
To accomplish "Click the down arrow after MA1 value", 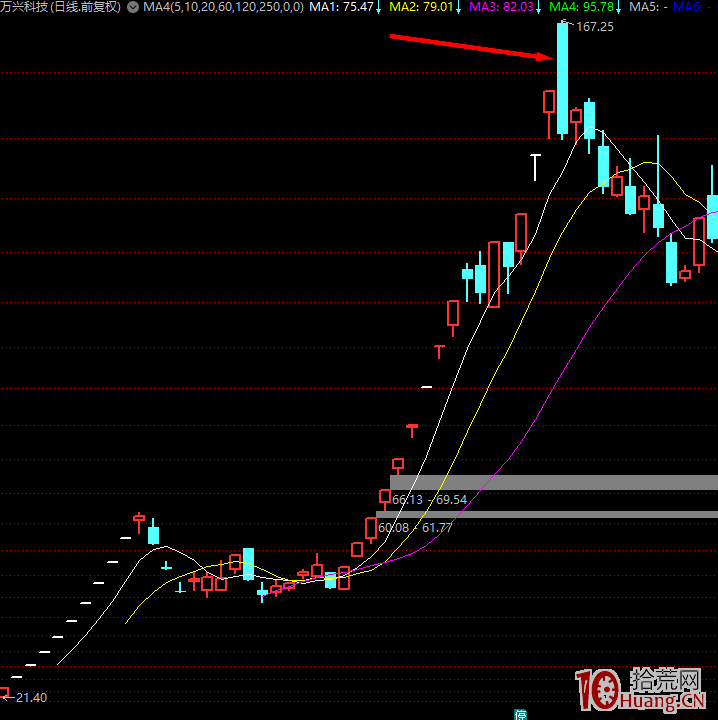I will (378, 8).
